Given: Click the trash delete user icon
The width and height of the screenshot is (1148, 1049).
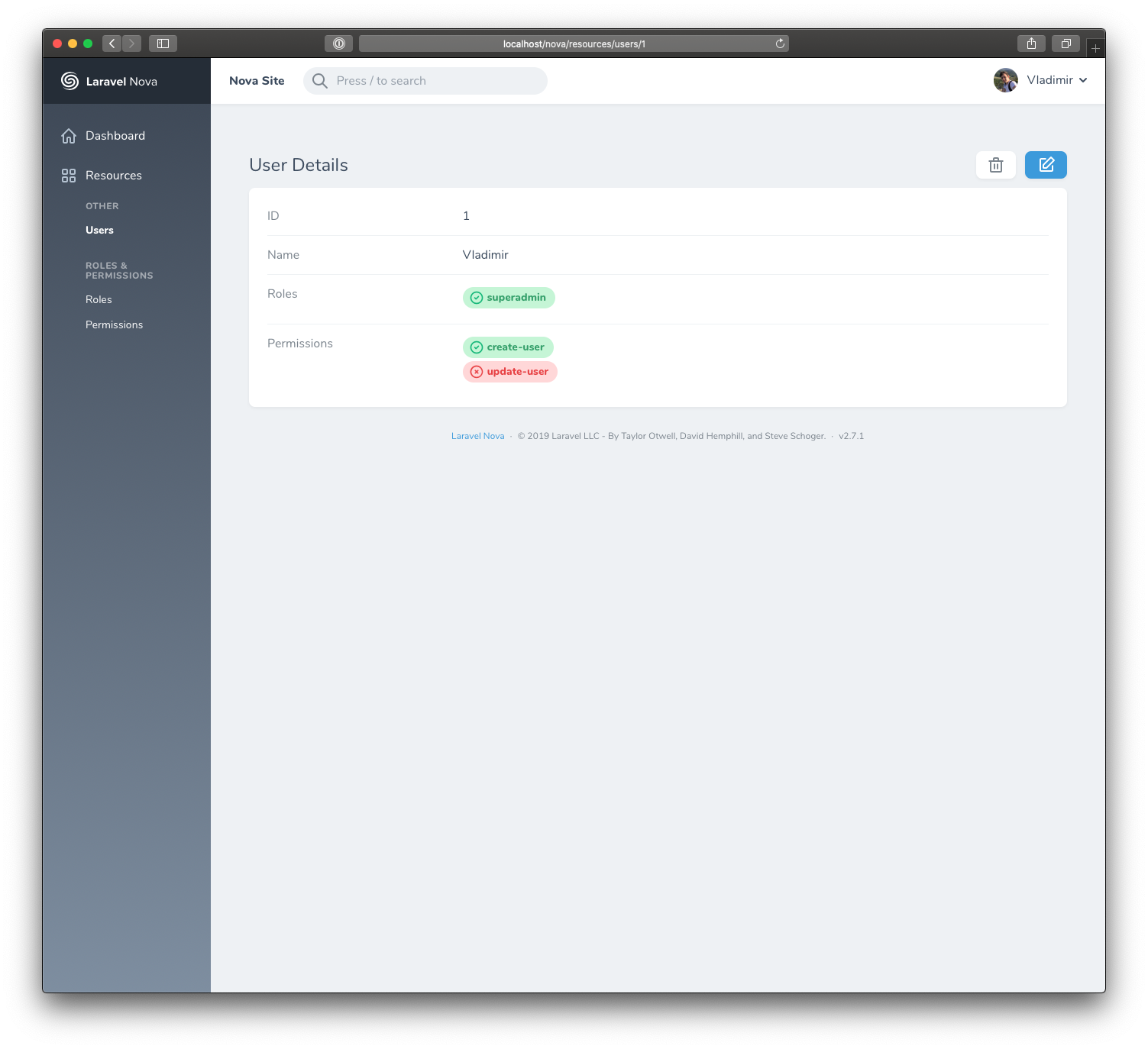Looking at the screenshot, I should tap(995, 165).
